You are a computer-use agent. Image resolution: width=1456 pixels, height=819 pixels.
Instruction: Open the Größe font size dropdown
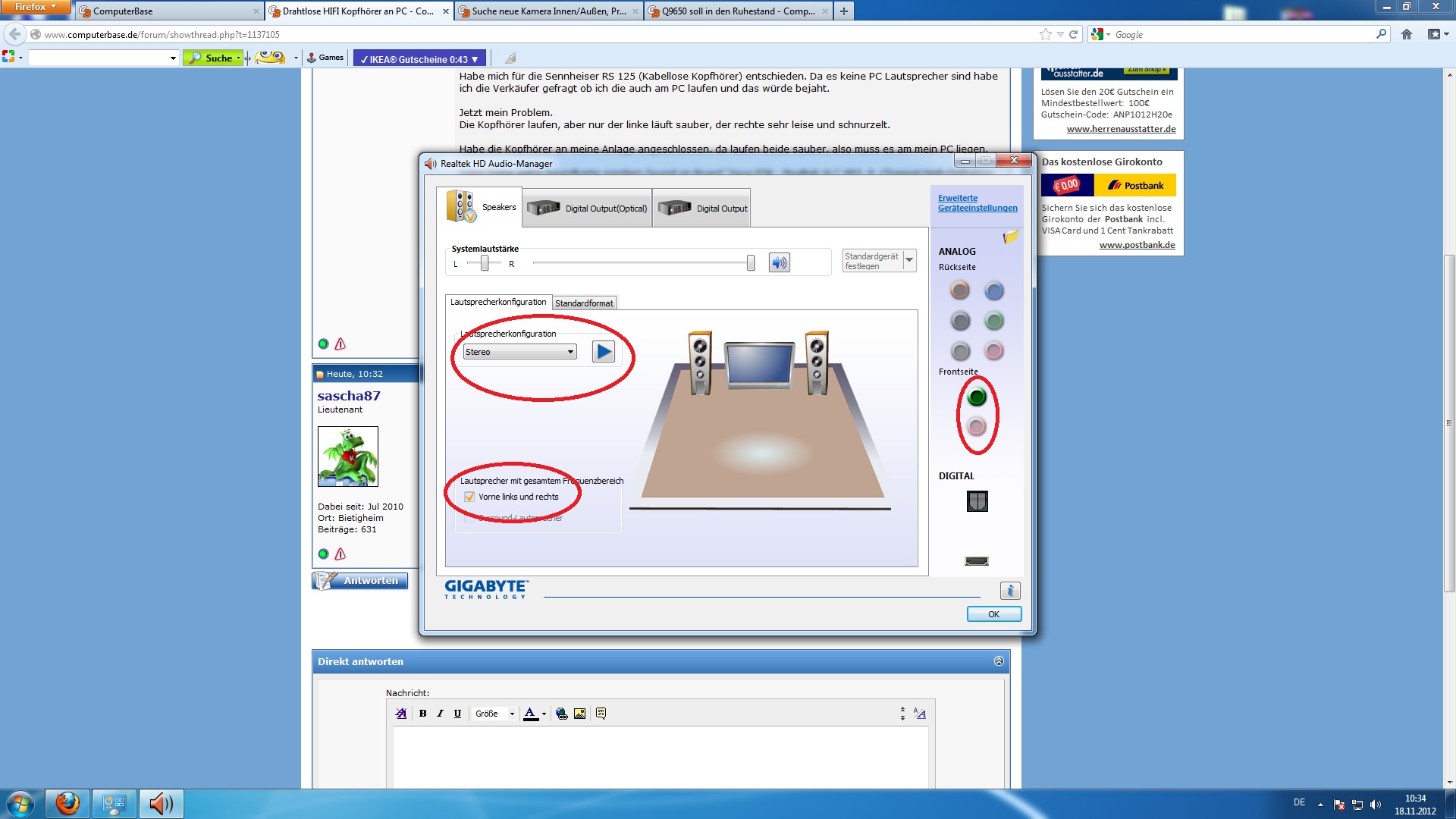click(495, 714)
